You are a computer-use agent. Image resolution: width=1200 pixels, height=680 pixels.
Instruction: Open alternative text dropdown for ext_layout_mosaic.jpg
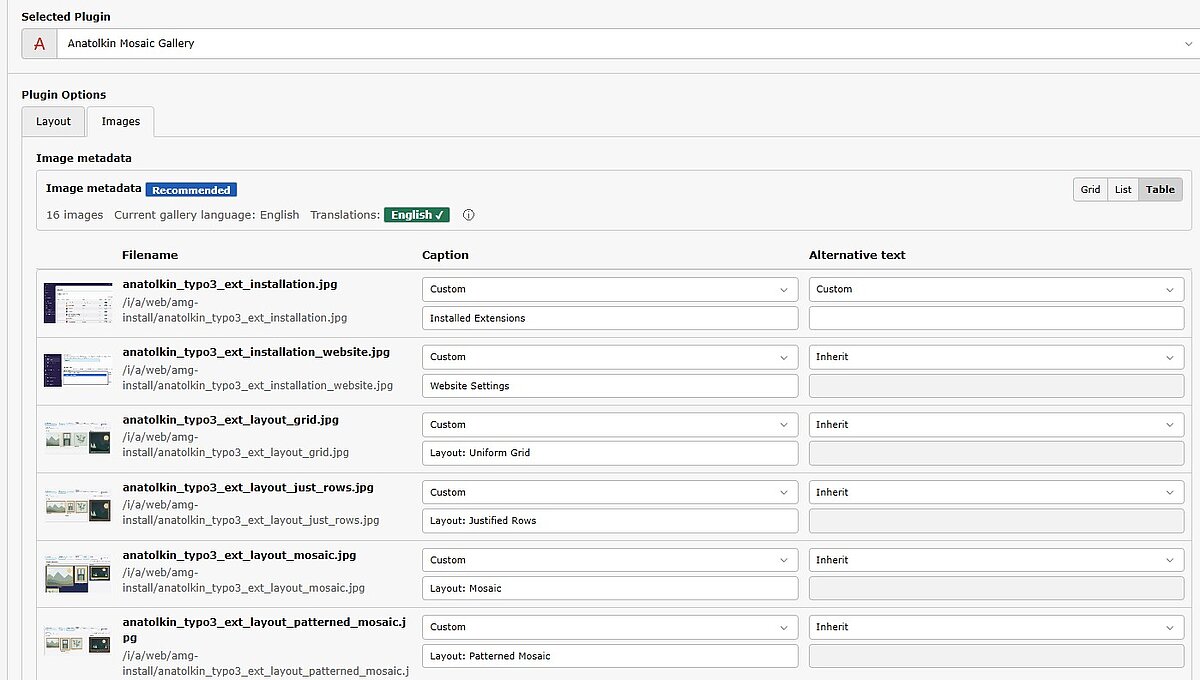click(x=996, y=560)
